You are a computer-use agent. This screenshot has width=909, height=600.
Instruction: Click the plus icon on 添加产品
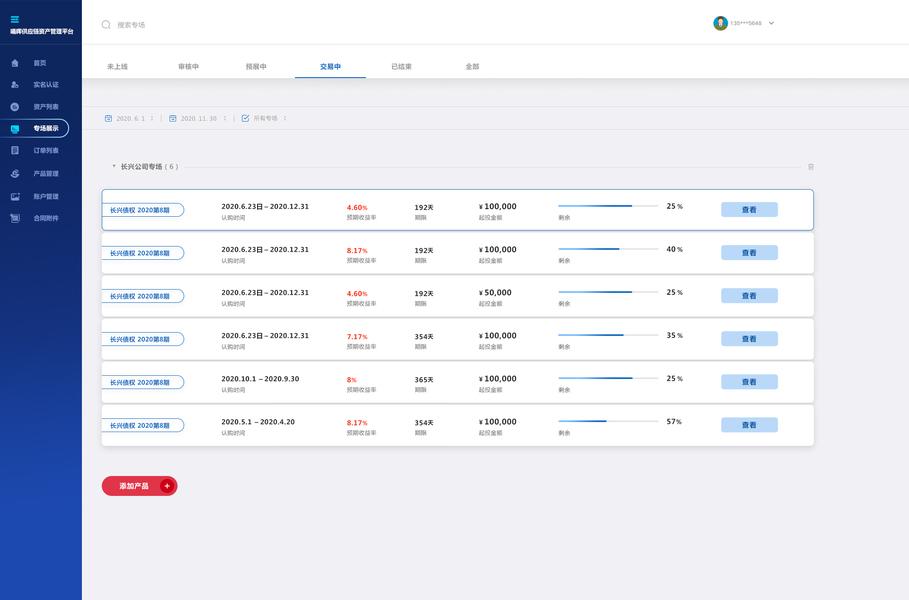pos(167,486)
